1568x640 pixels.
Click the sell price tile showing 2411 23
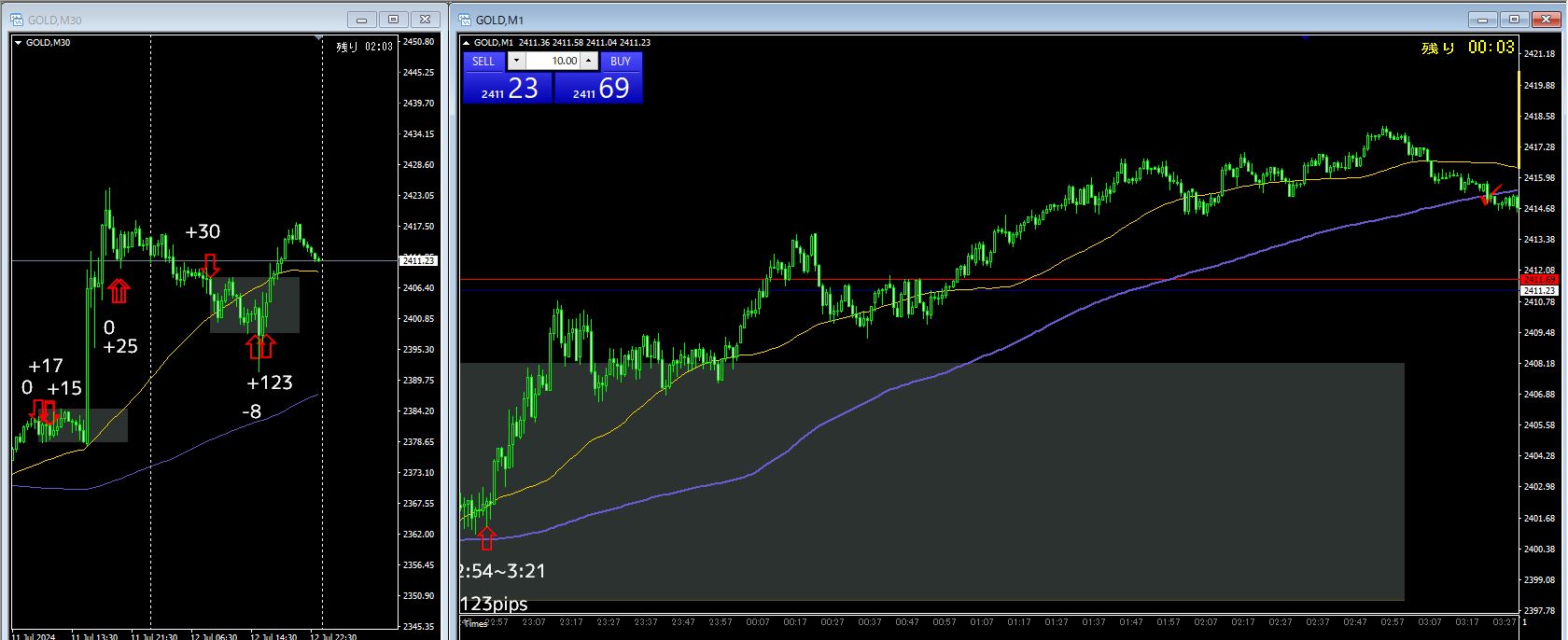(x=508, y=88)
